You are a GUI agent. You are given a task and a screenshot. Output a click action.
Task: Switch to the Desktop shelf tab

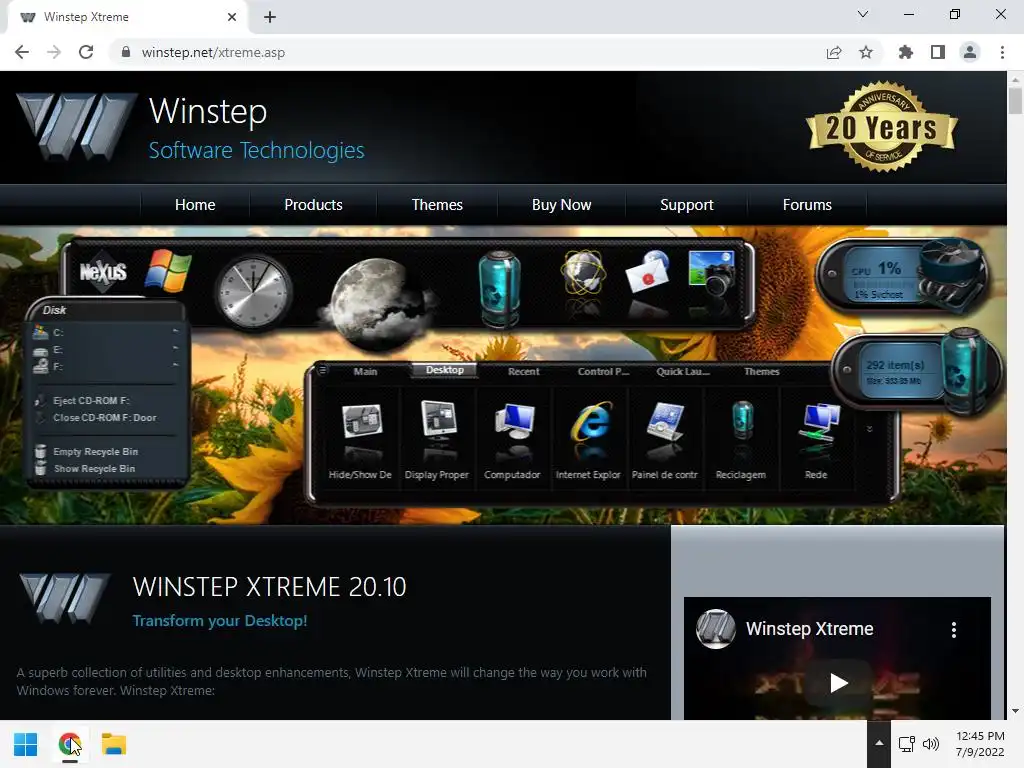pyautogui.click(x=445, y=370)
